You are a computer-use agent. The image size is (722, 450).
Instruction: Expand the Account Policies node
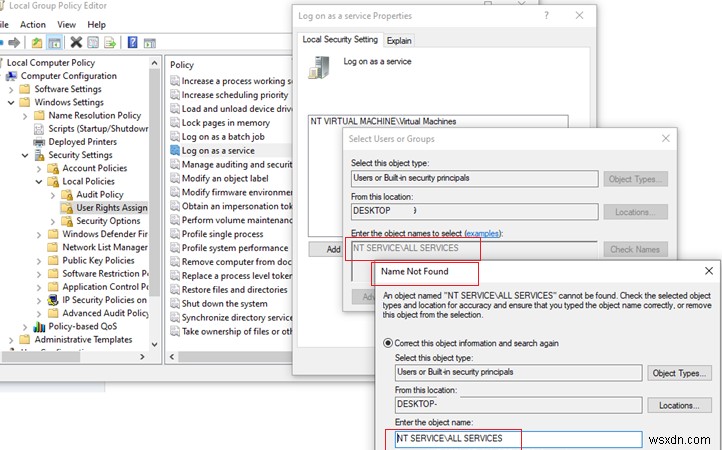click(x=39, y=169)
